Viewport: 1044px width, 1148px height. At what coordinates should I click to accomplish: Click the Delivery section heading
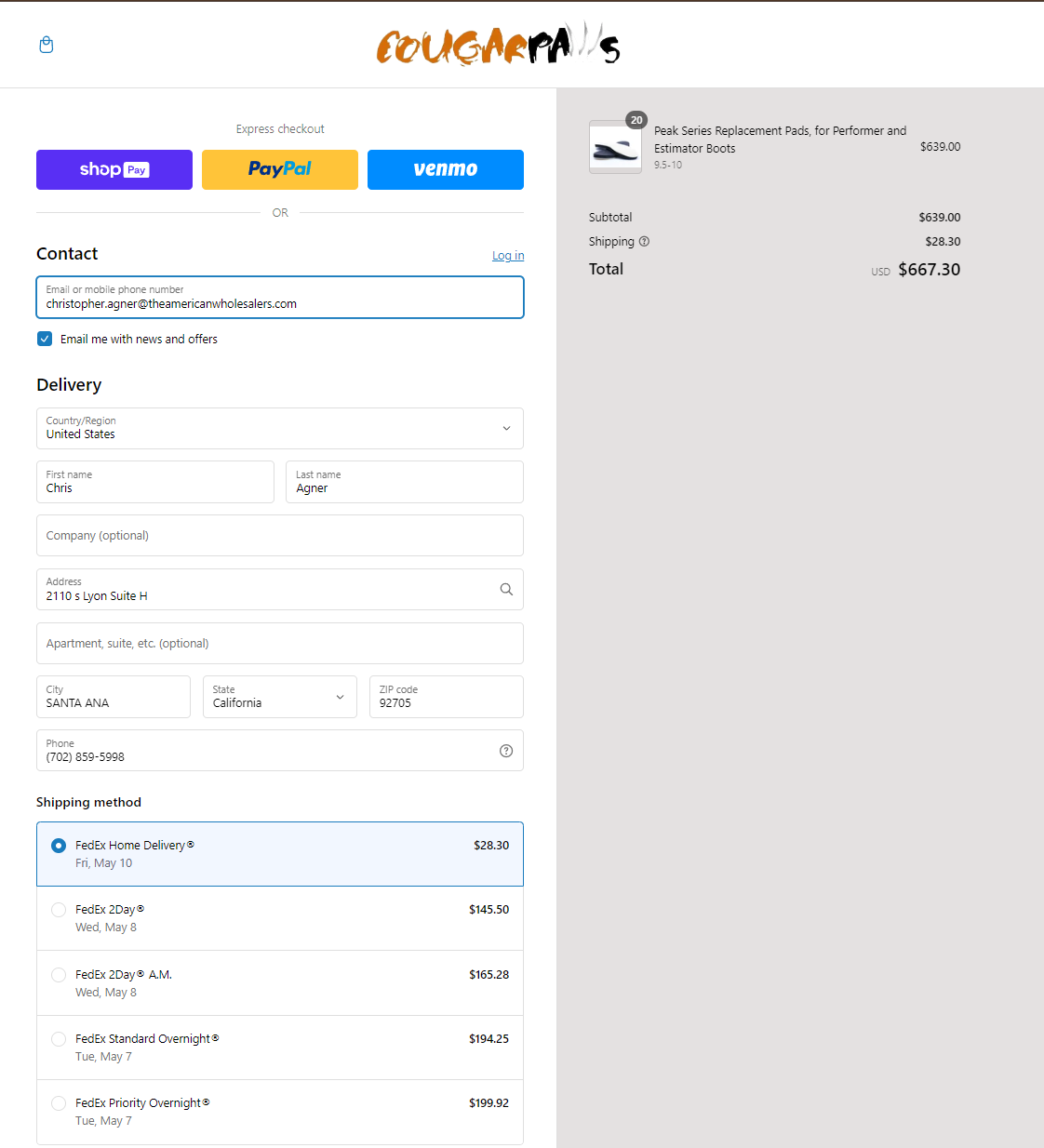(x=69, y=385)
